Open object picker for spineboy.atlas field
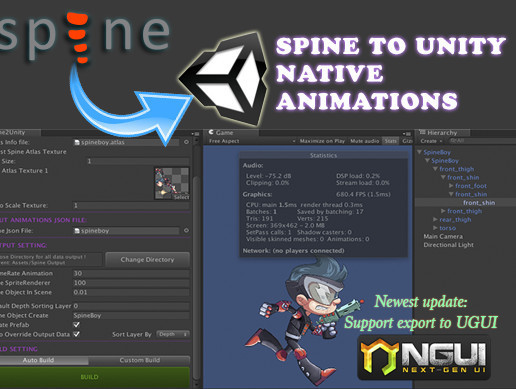This screenshot has height=389, width=516. [x=186, y=142]
